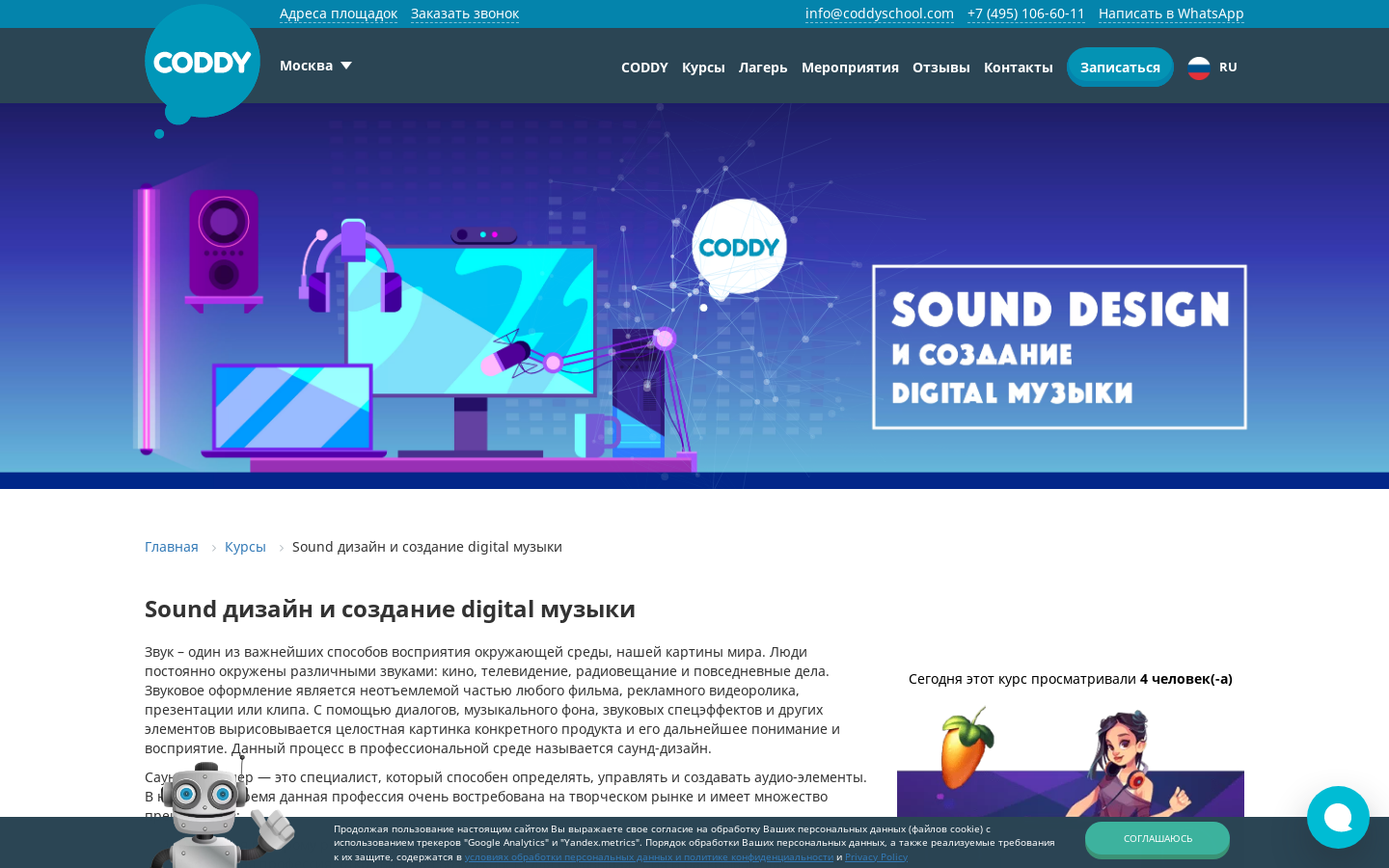Click the Sound Design hero banner
The width and height of the screenshot is (1389, 868).
694,296
